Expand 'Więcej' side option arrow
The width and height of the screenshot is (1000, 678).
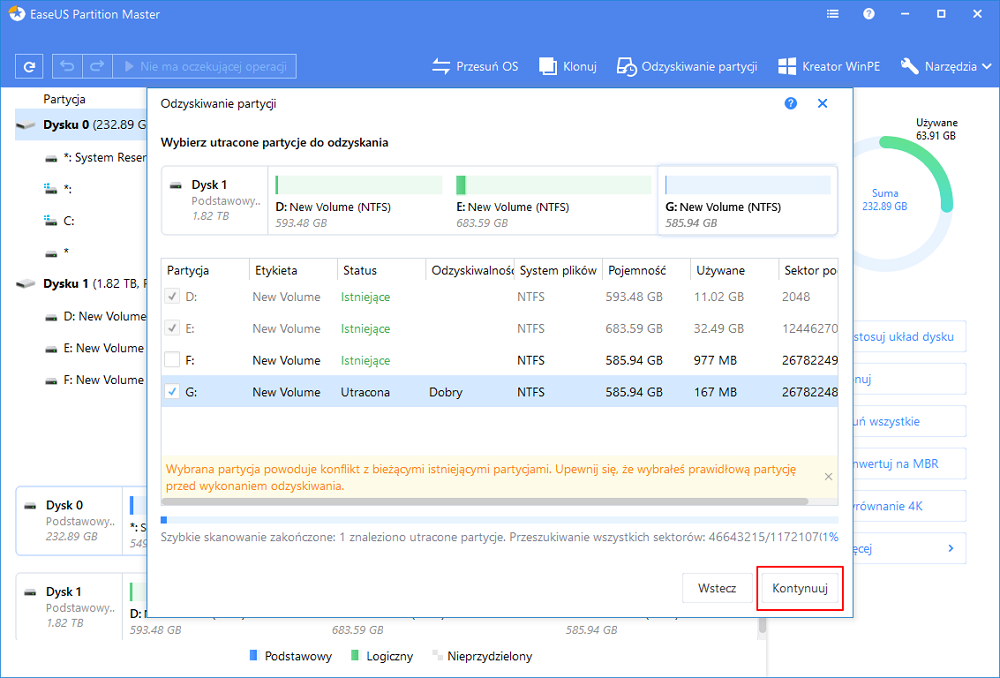[x=951, y=549]
